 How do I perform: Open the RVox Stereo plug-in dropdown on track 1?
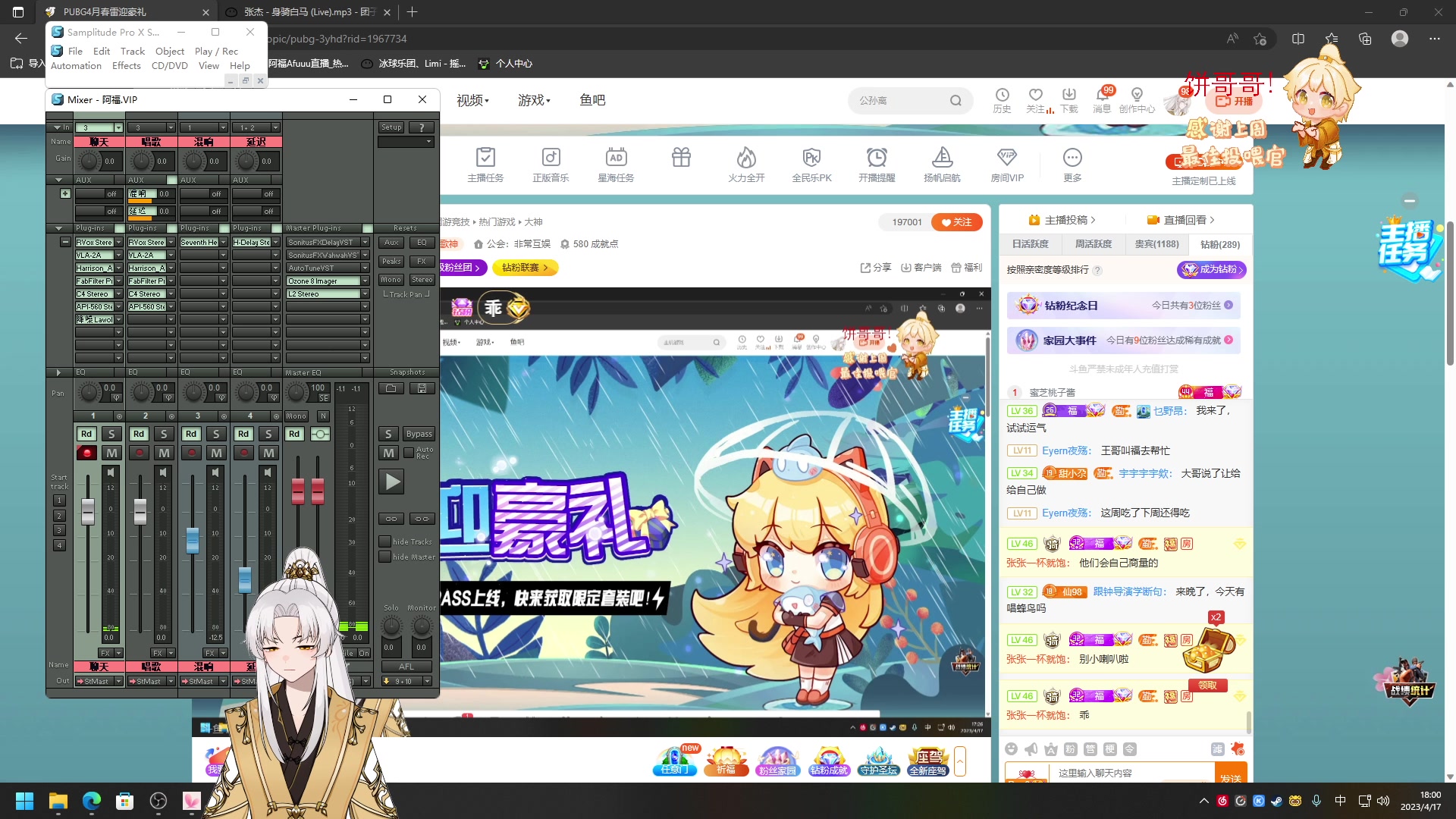coord(118,242)
